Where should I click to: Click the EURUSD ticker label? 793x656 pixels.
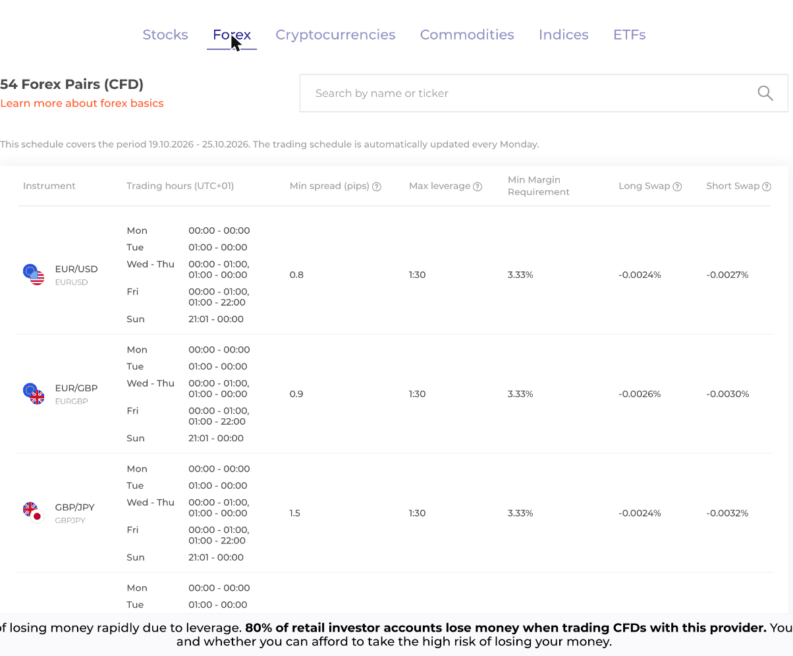(71, 282)
